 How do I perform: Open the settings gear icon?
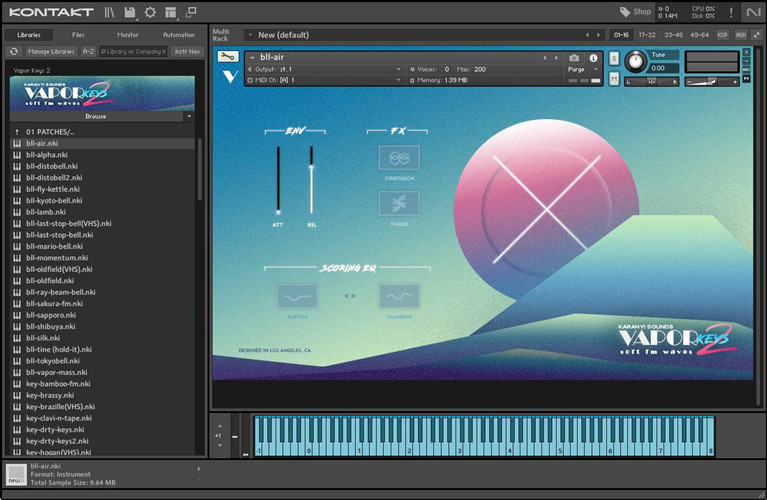point(150,12)
